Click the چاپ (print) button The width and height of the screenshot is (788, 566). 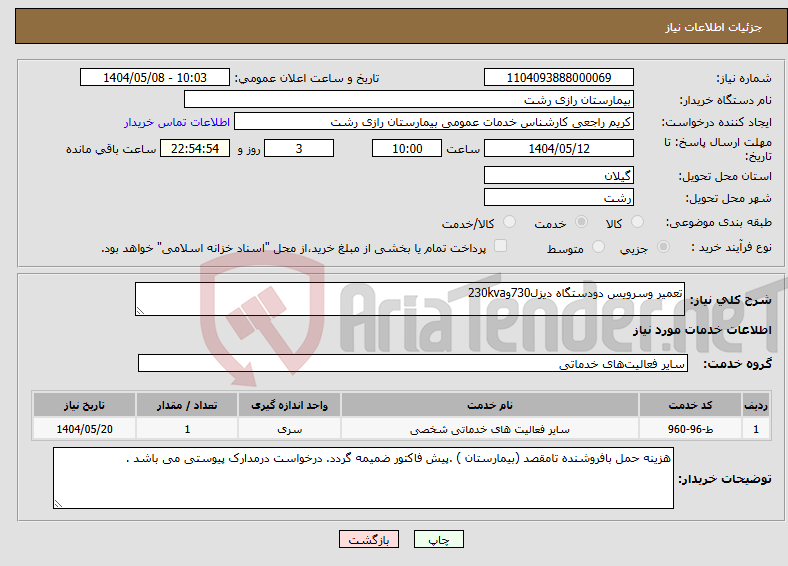click(438, 539)
